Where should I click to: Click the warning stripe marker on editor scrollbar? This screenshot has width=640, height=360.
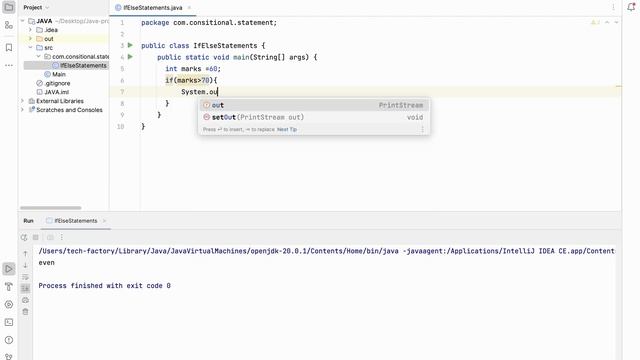[x=618, y=87]
